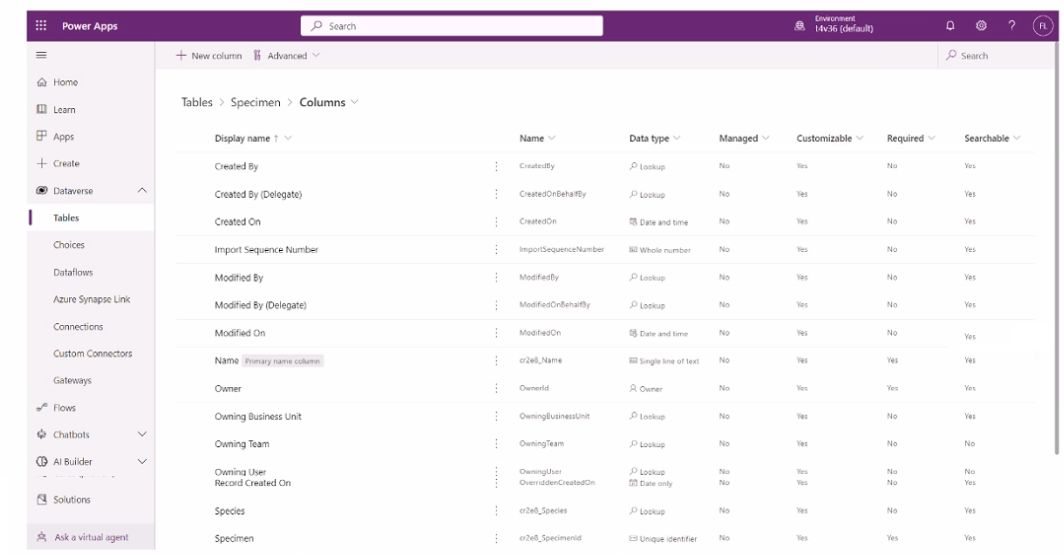Select Custom Connectors in the sidebar
The height and width of the screenshot is (554, 1064).
(91, 354)
